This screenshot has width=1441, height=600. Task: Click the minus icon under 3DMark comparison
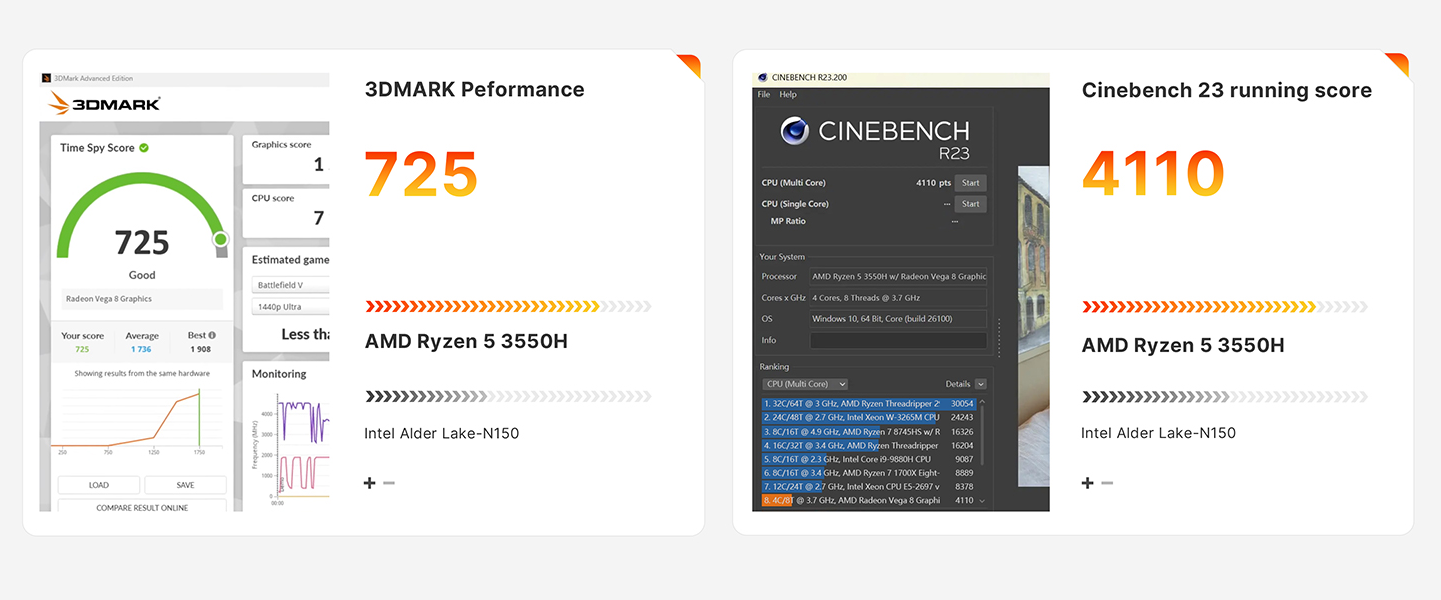click(389, 483)
